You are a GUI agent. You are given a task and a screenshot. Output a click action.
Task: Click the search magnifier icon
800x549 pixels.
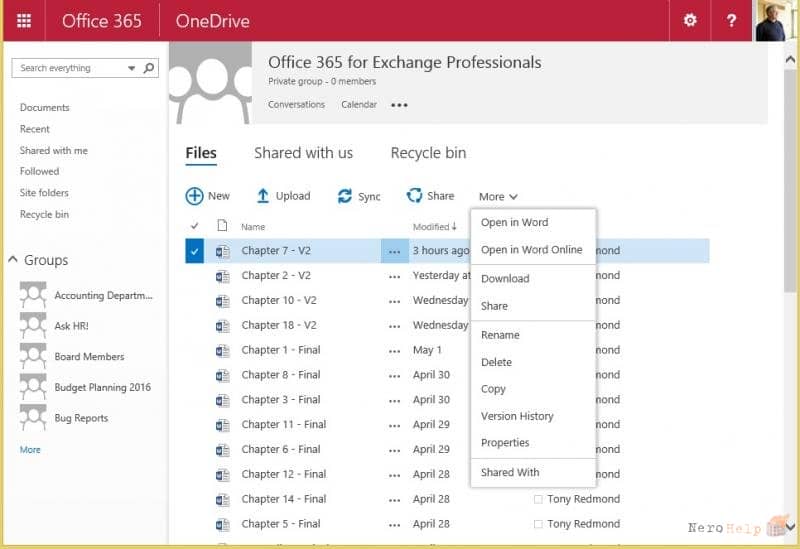pyautogui.click(x=149, y=68)
